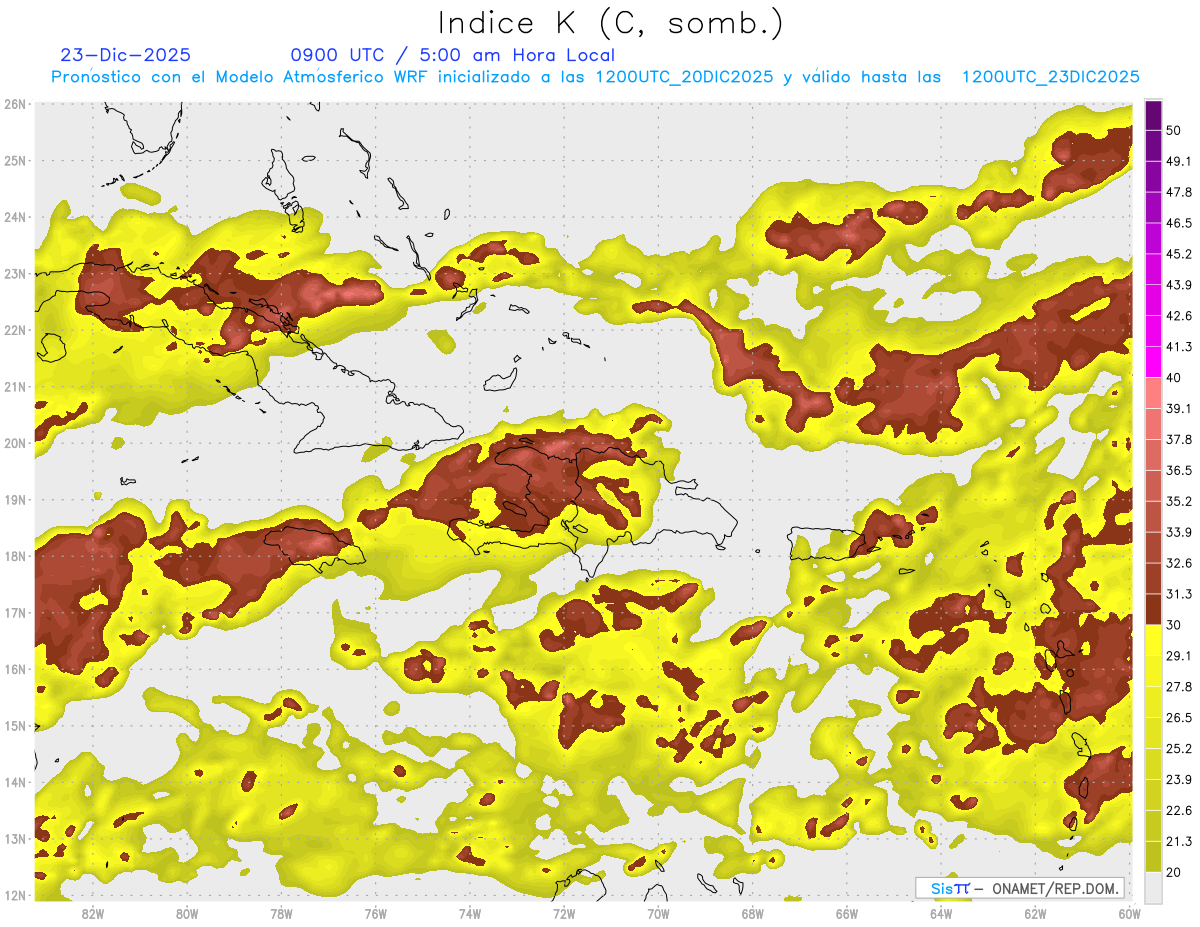
Task: Click the colorbar value "39.1"
Action: [1179, 408]
